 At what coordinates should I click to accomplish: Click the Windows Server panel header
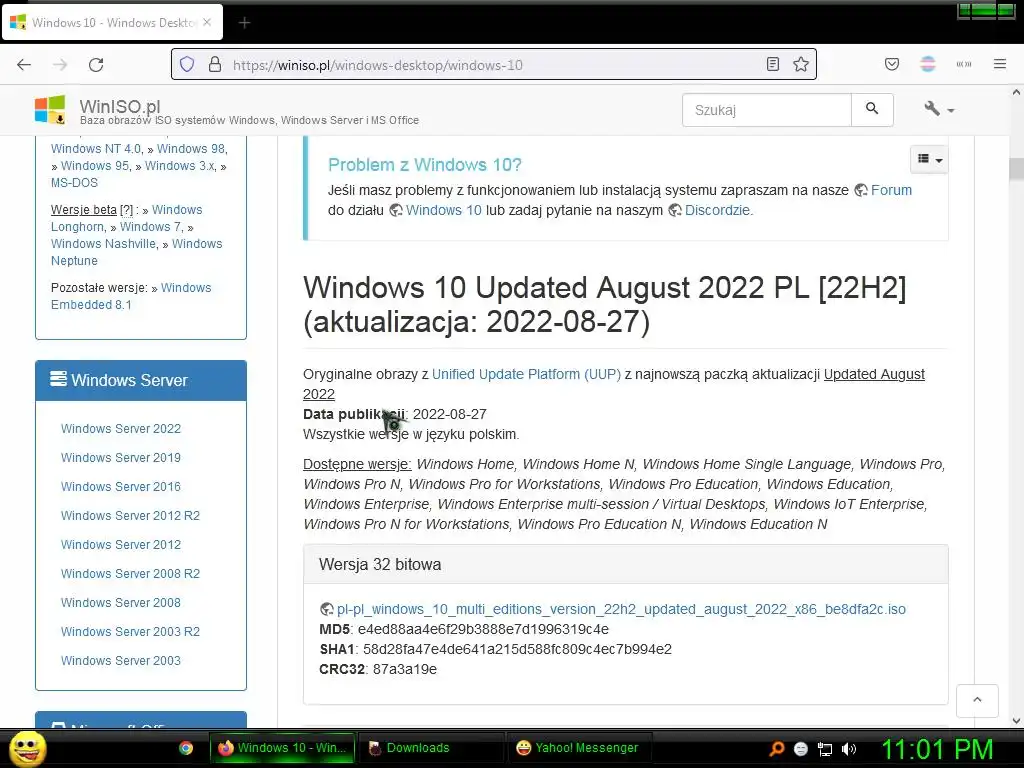pos(141,380)
